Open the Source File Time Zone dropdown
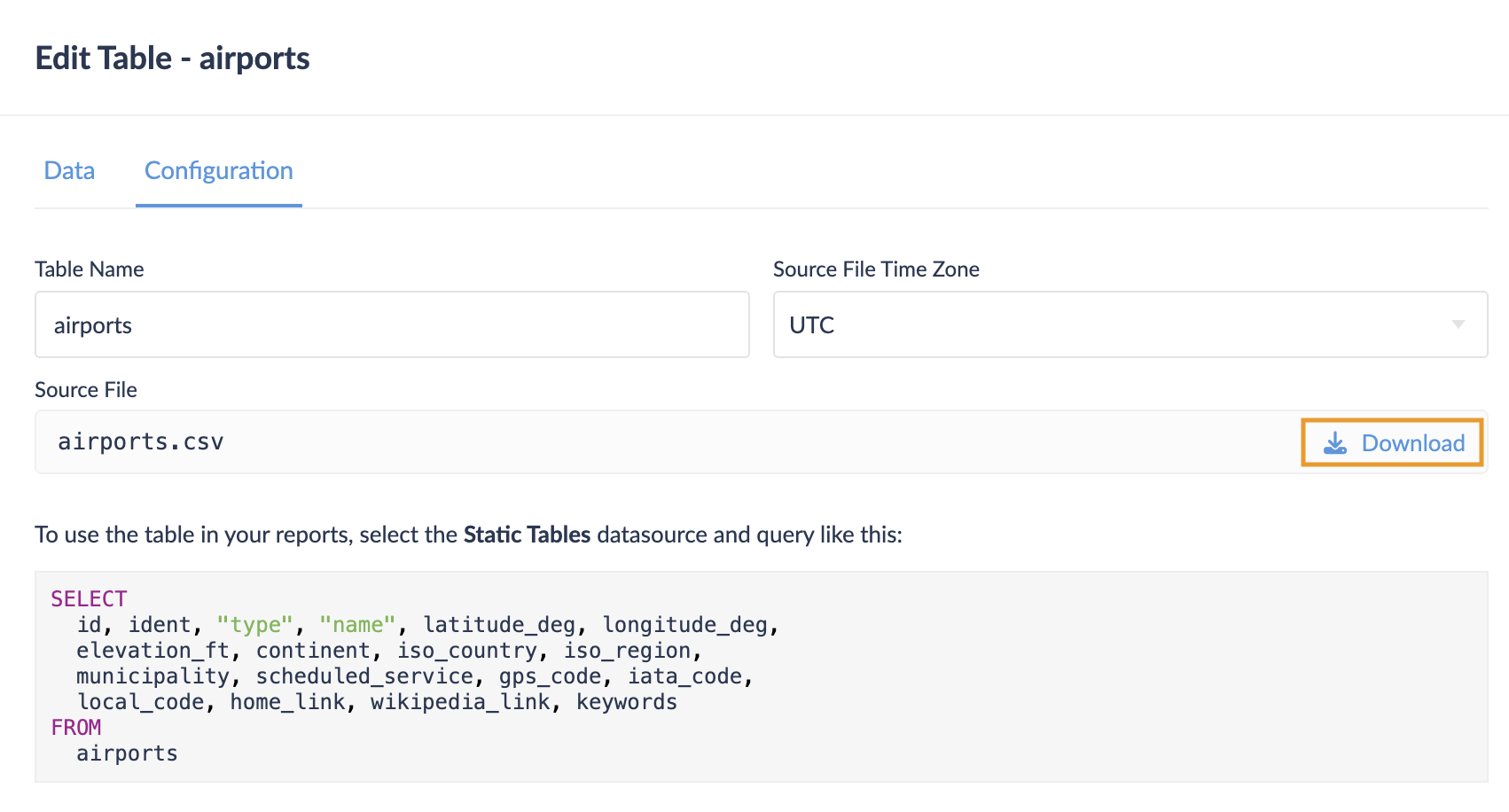 coord(1129,324)
